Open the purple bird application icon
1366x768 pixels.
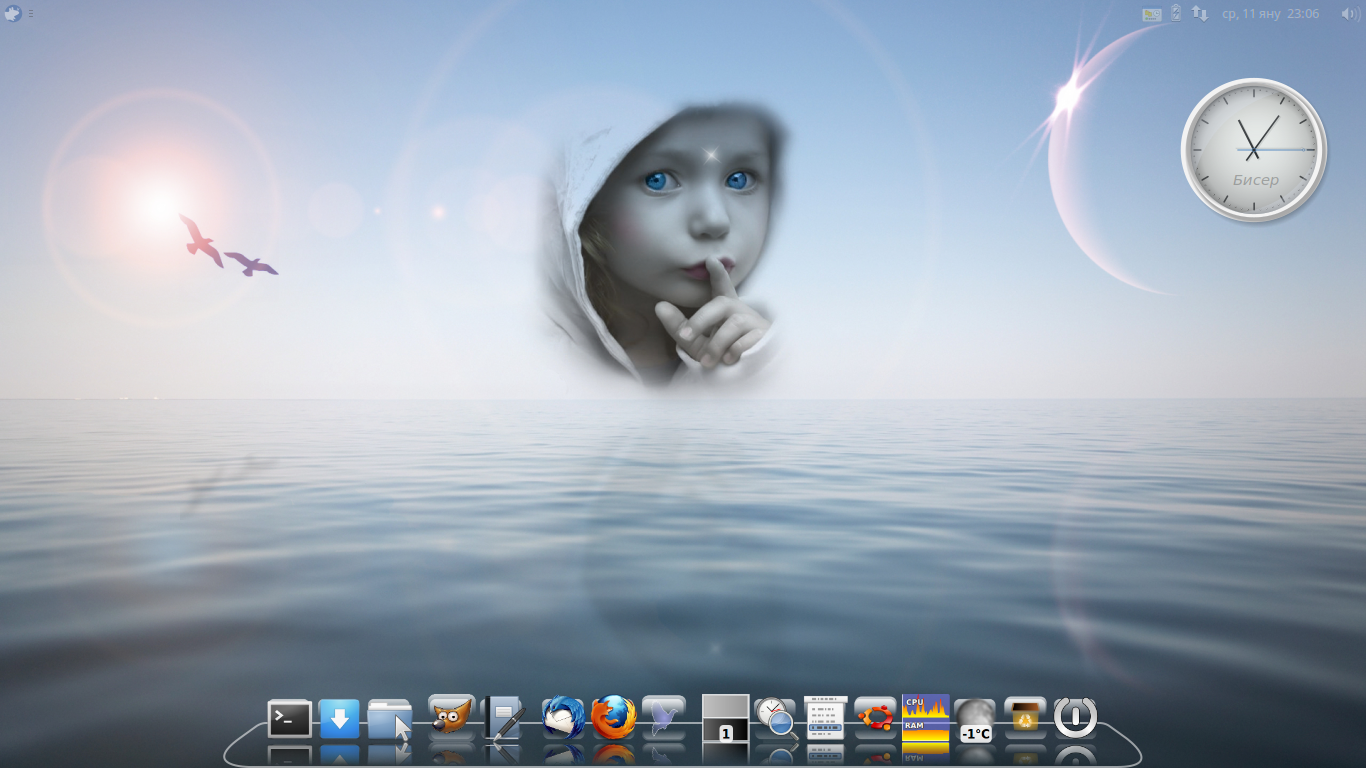tap(664, 717)
